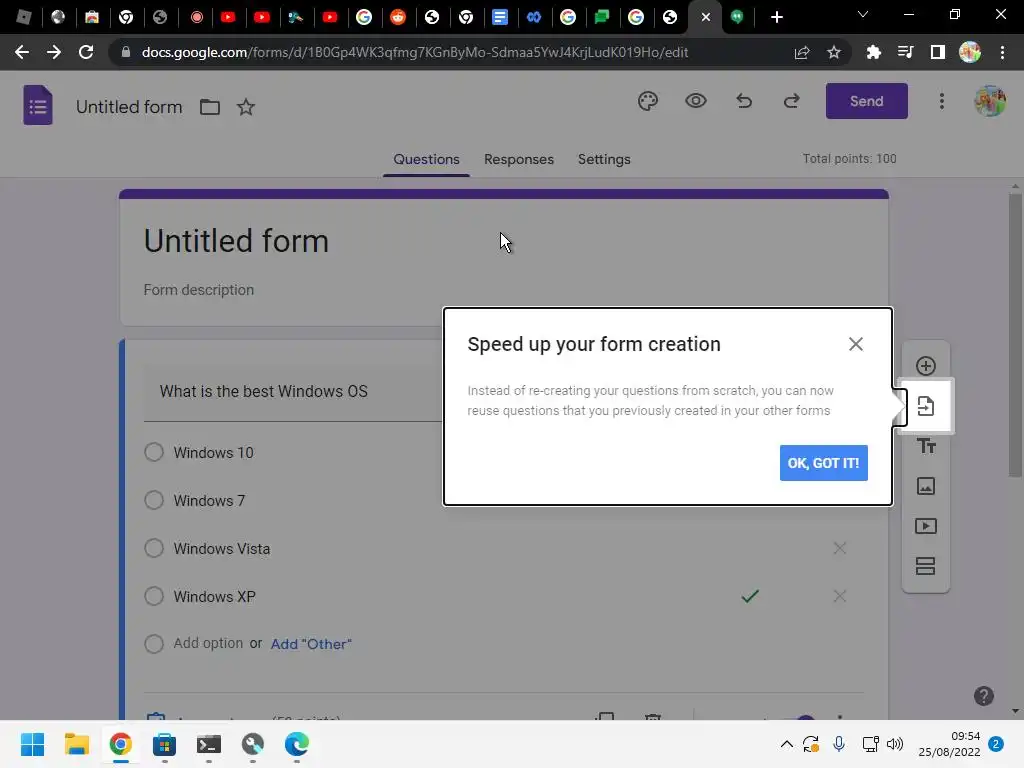The image size is (1024, 768).
Task: Add title and description
Action: 925,446
